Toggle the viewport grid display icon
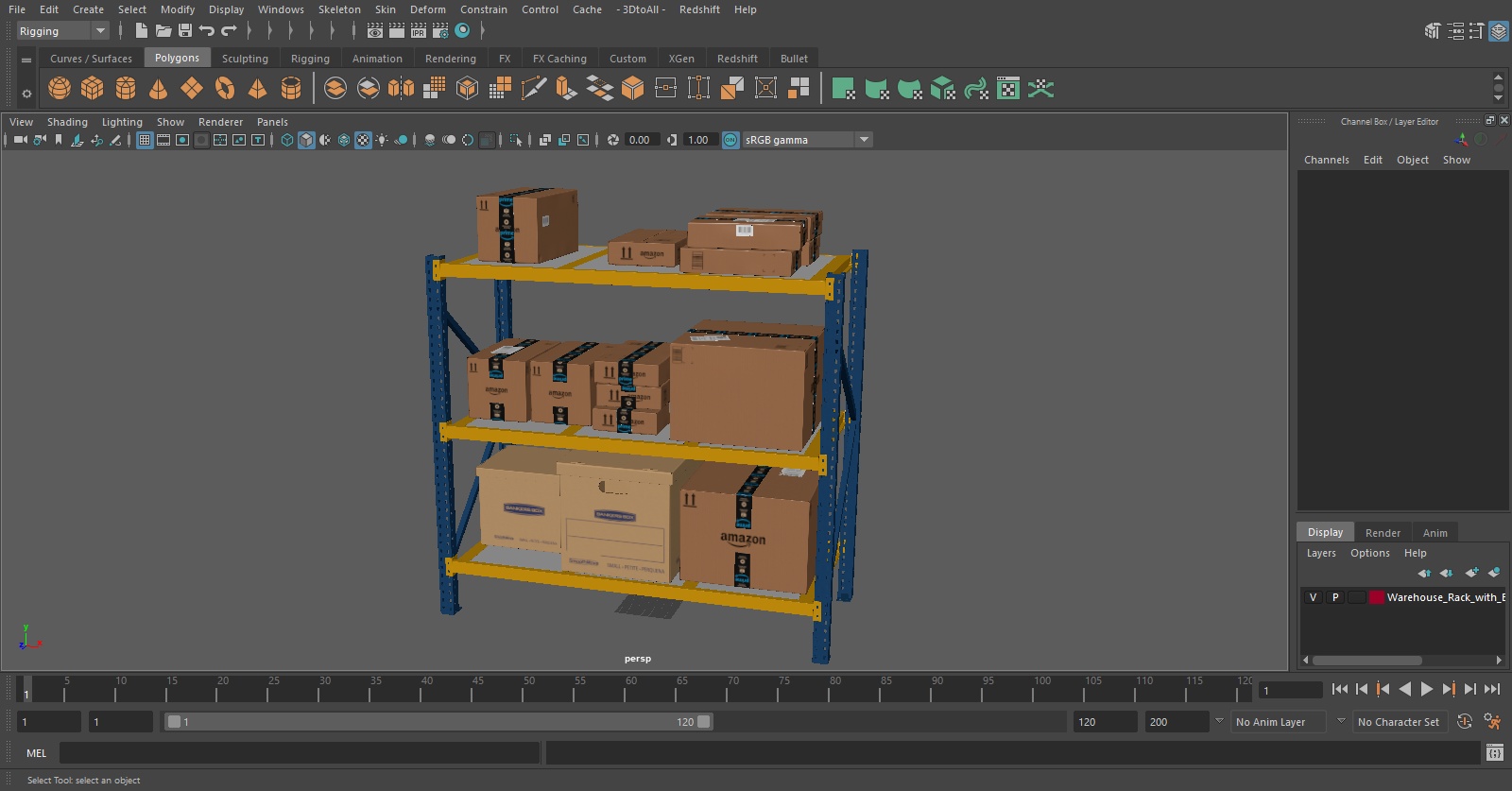This screenshot has width=1512, height=791. click(145, 140)
